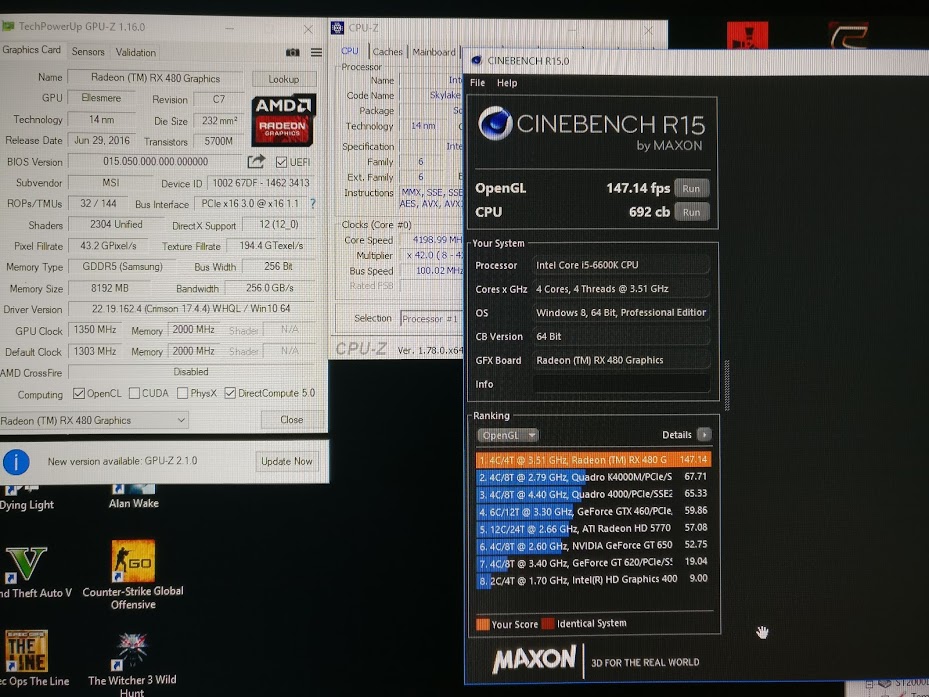The image size is (929, 697).
Task: Click the Shaders 2304 Unified value
Action: 116,224
